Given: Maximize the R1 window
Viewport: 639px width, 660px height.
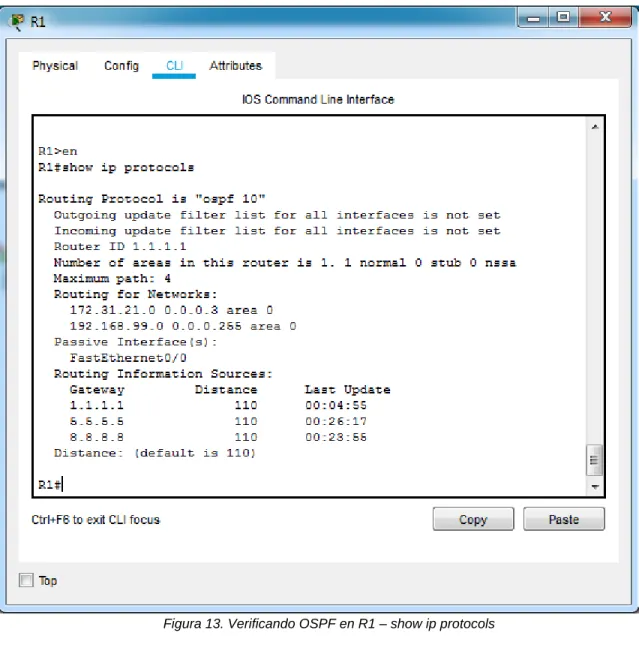Looking at the screenshot, I should (x=563, y=18).
